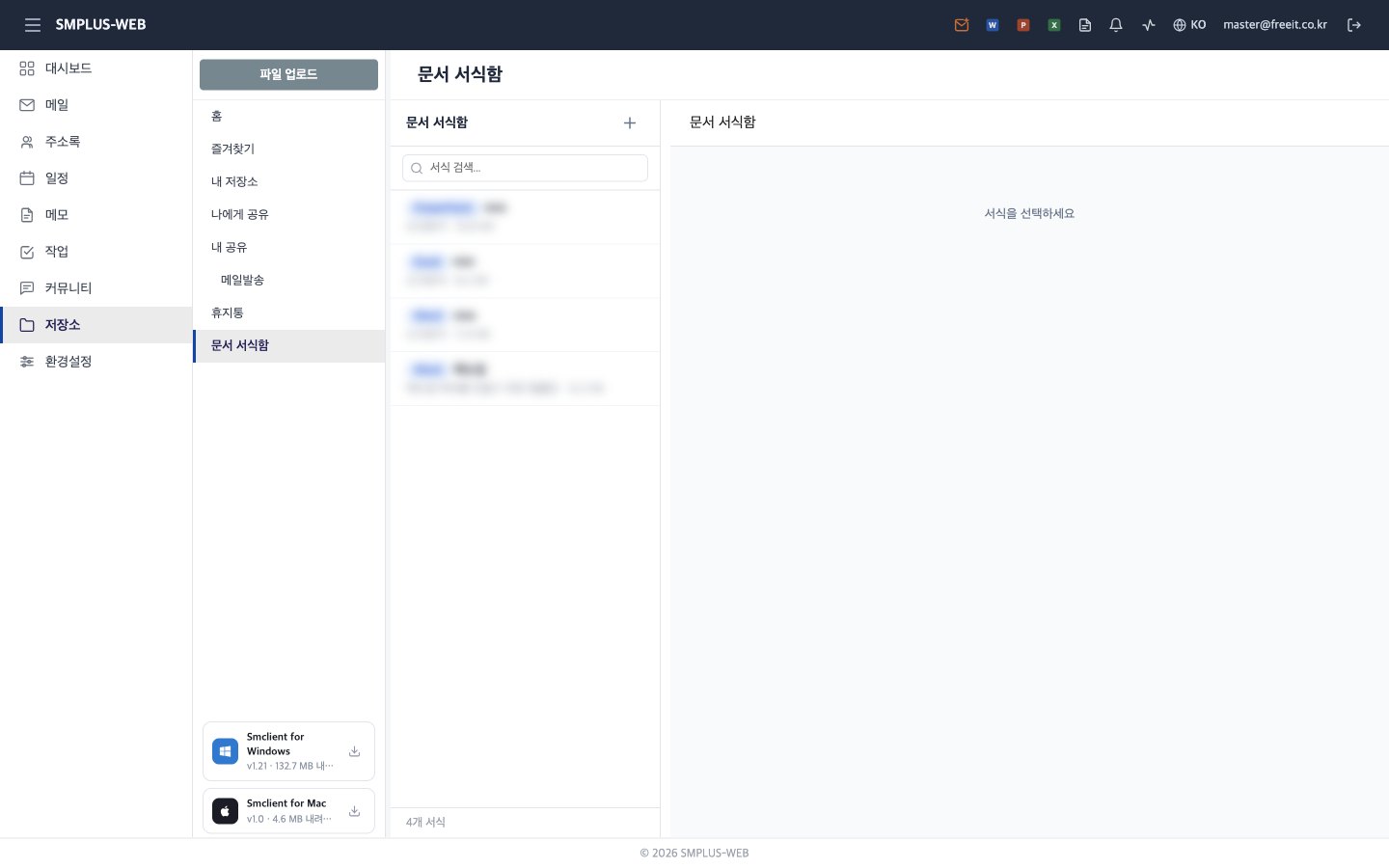
Task: Select 저장소 in left sidebar
Action: (x=96, y=325)
